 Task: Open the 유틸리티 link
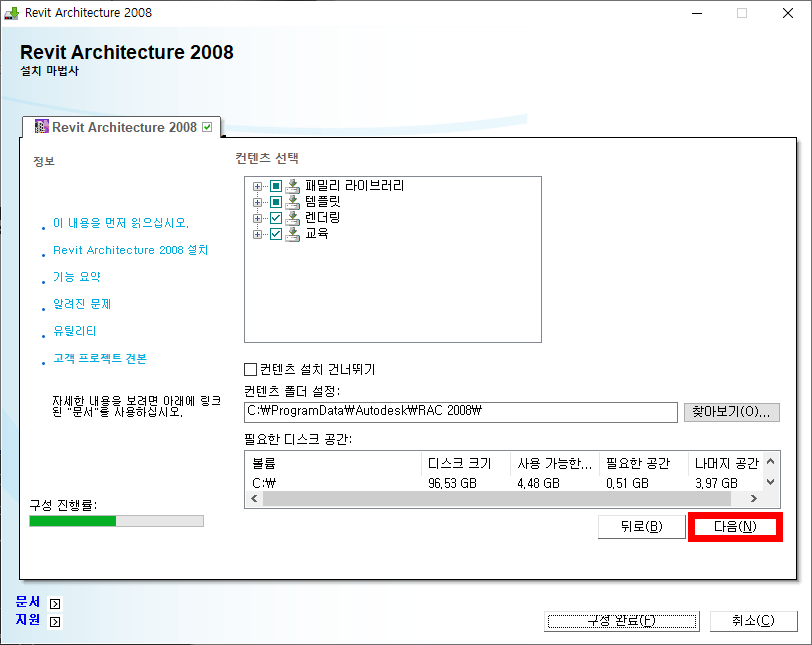pos(75,331)
